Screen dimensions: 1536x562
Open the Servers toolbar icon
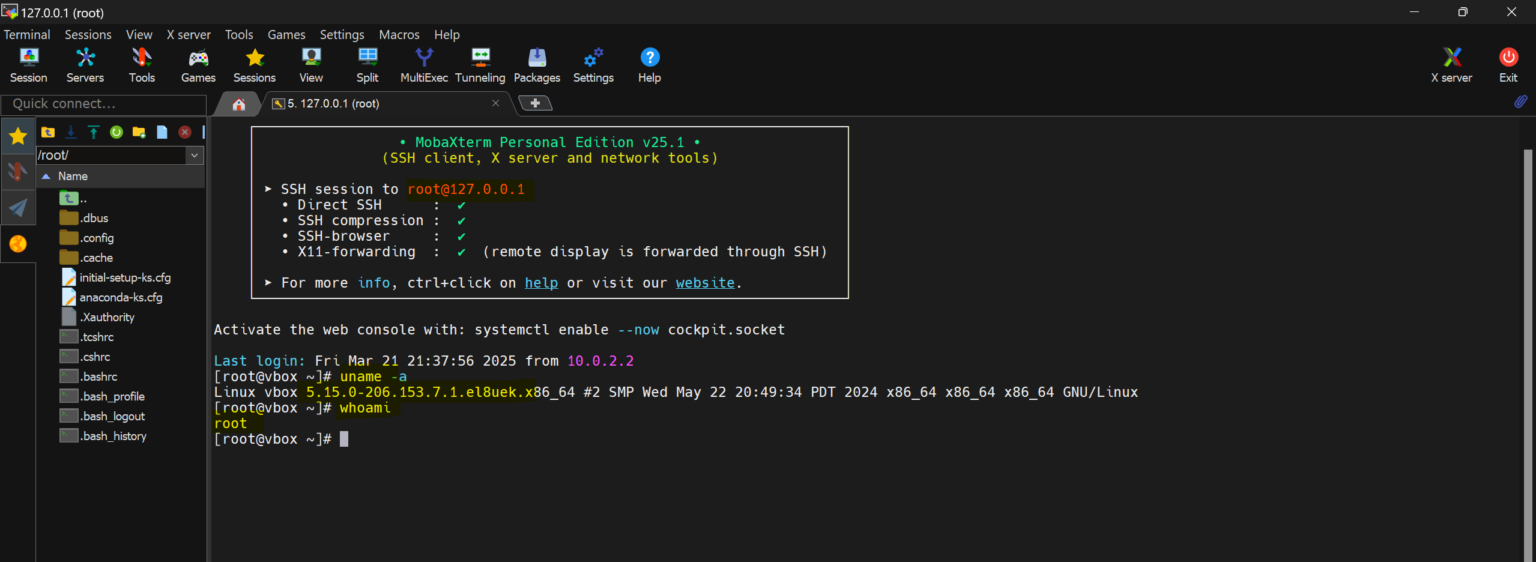[85, 66]
